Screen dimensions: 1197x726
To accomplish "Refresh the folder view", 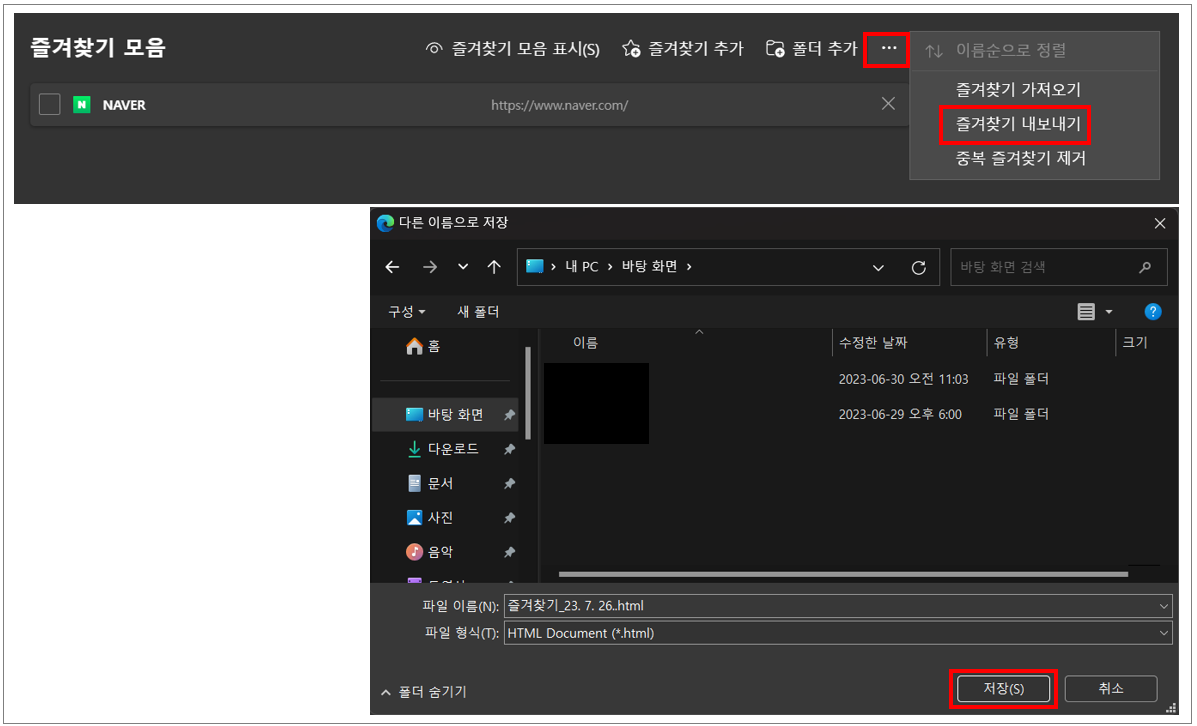I will 918,268.
